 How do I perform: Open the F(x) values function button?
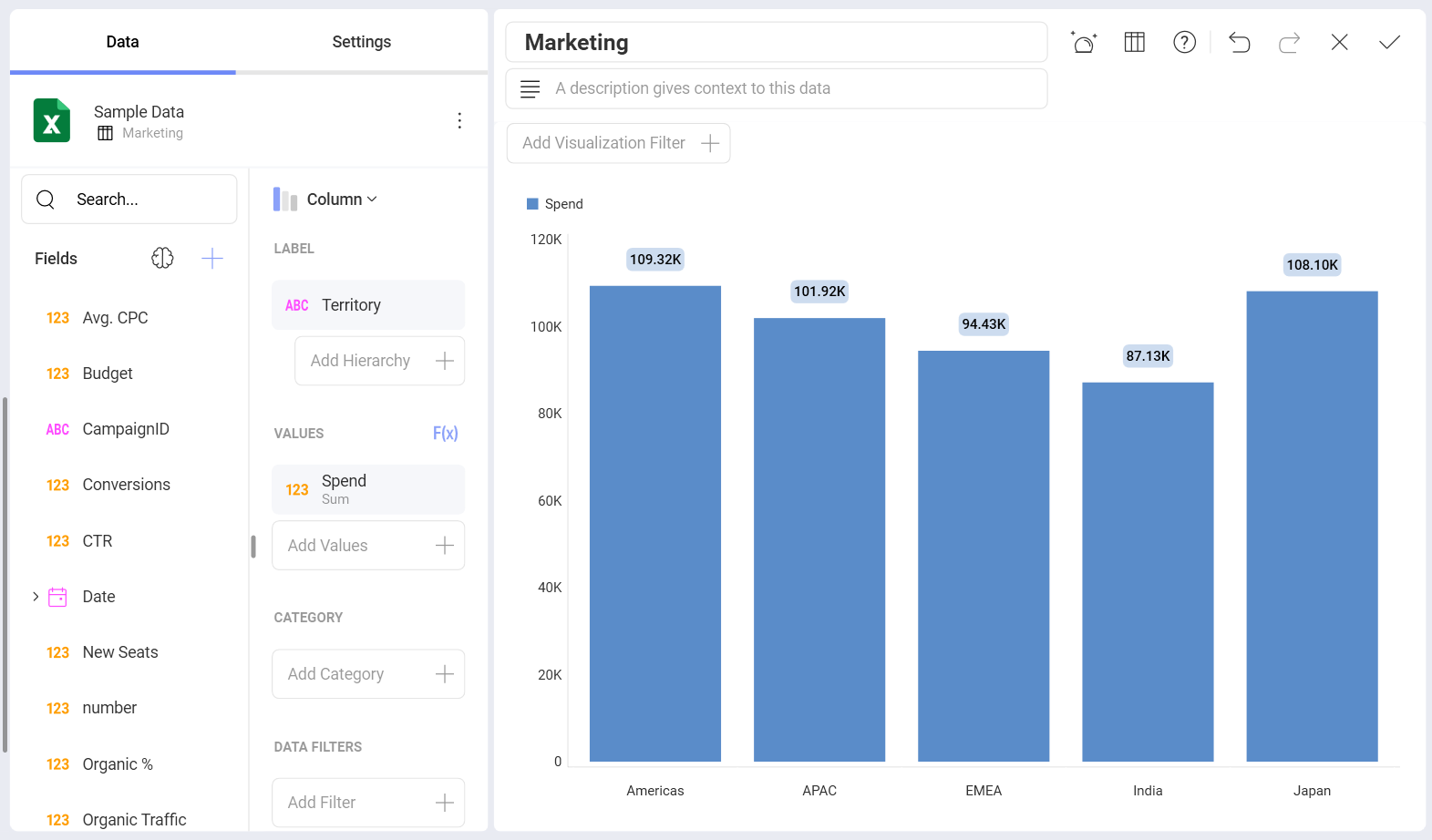coord(445,433)
